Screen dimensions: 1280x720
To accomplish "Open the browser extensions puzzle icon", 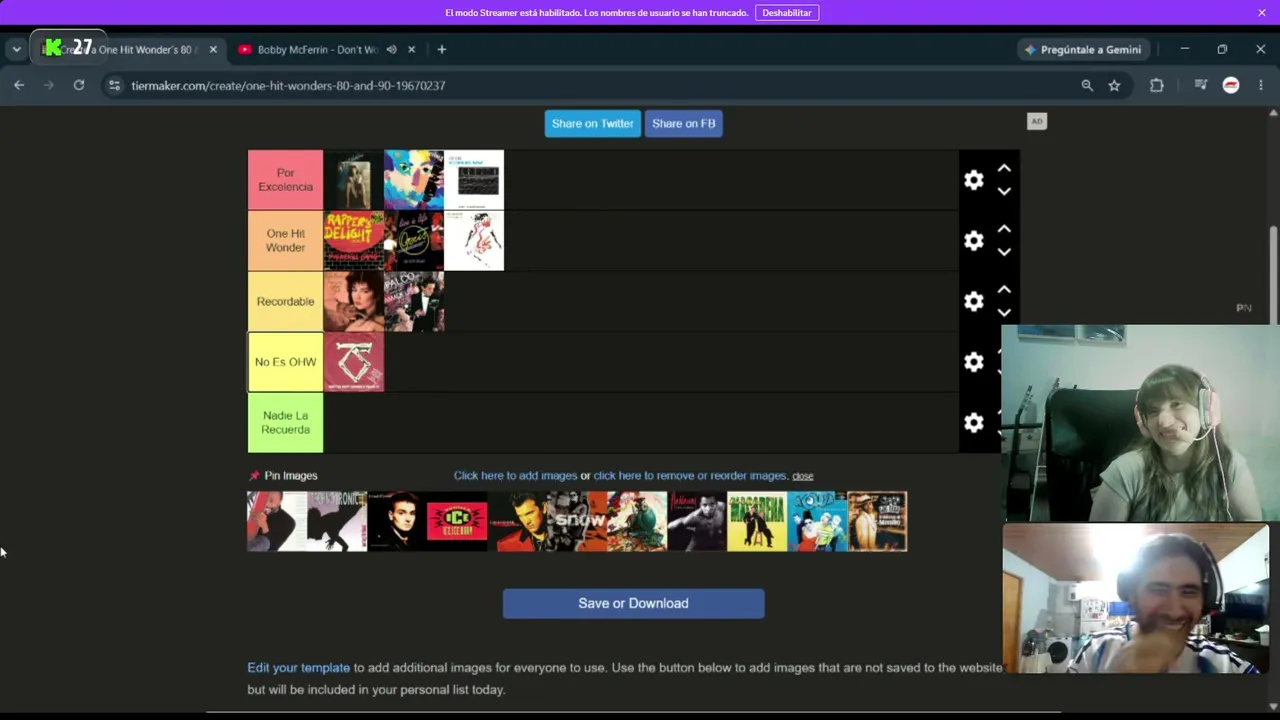I will 1157,86.
